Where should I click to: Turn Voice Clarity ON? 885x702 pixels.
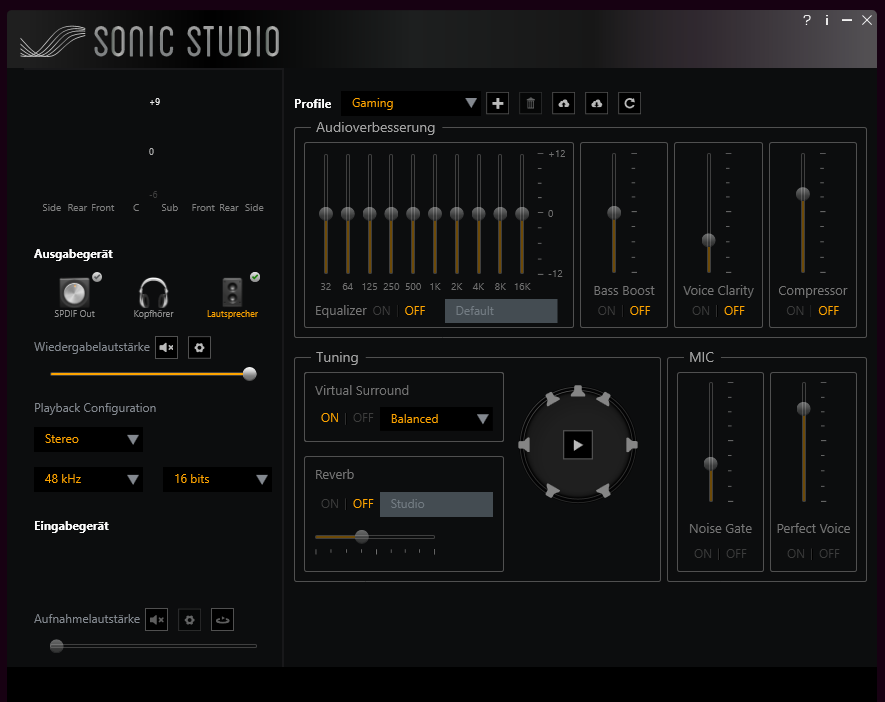tap(701, 311)
